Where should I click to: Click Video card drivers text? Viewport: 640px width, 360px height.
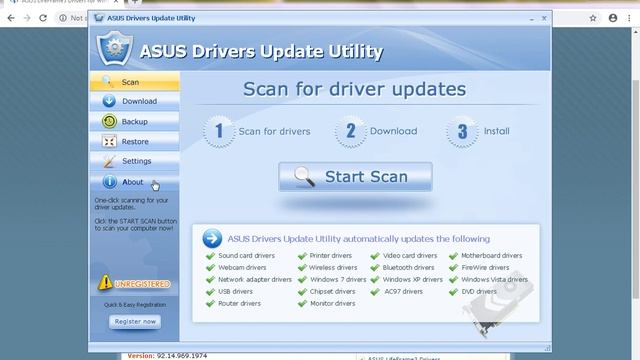(x=410, y=256)
